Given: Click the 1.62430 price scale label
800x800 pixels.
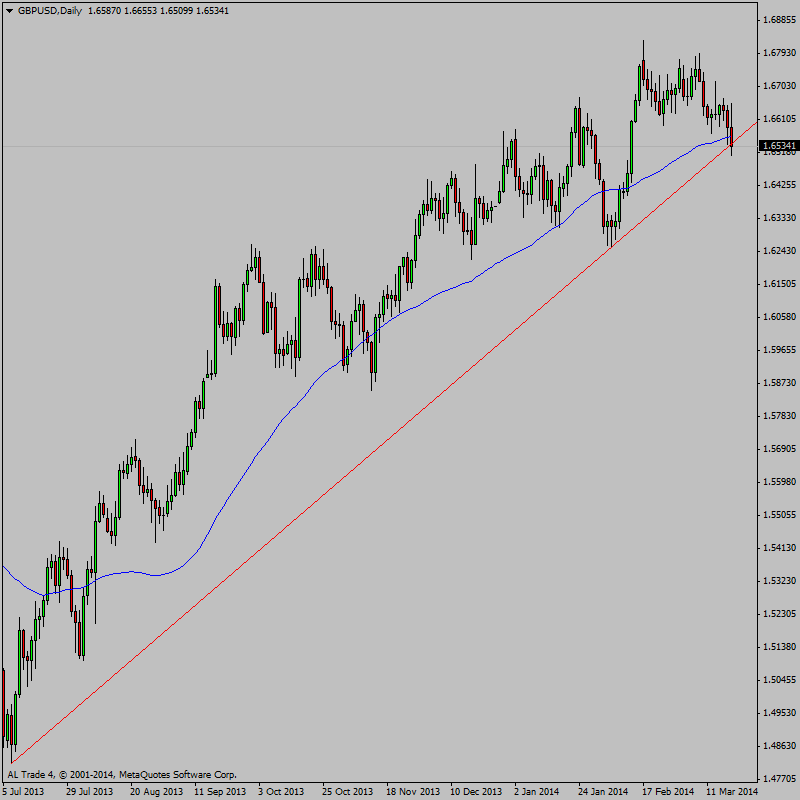Looking at the screenshot, I should click(x=777, y=251).
